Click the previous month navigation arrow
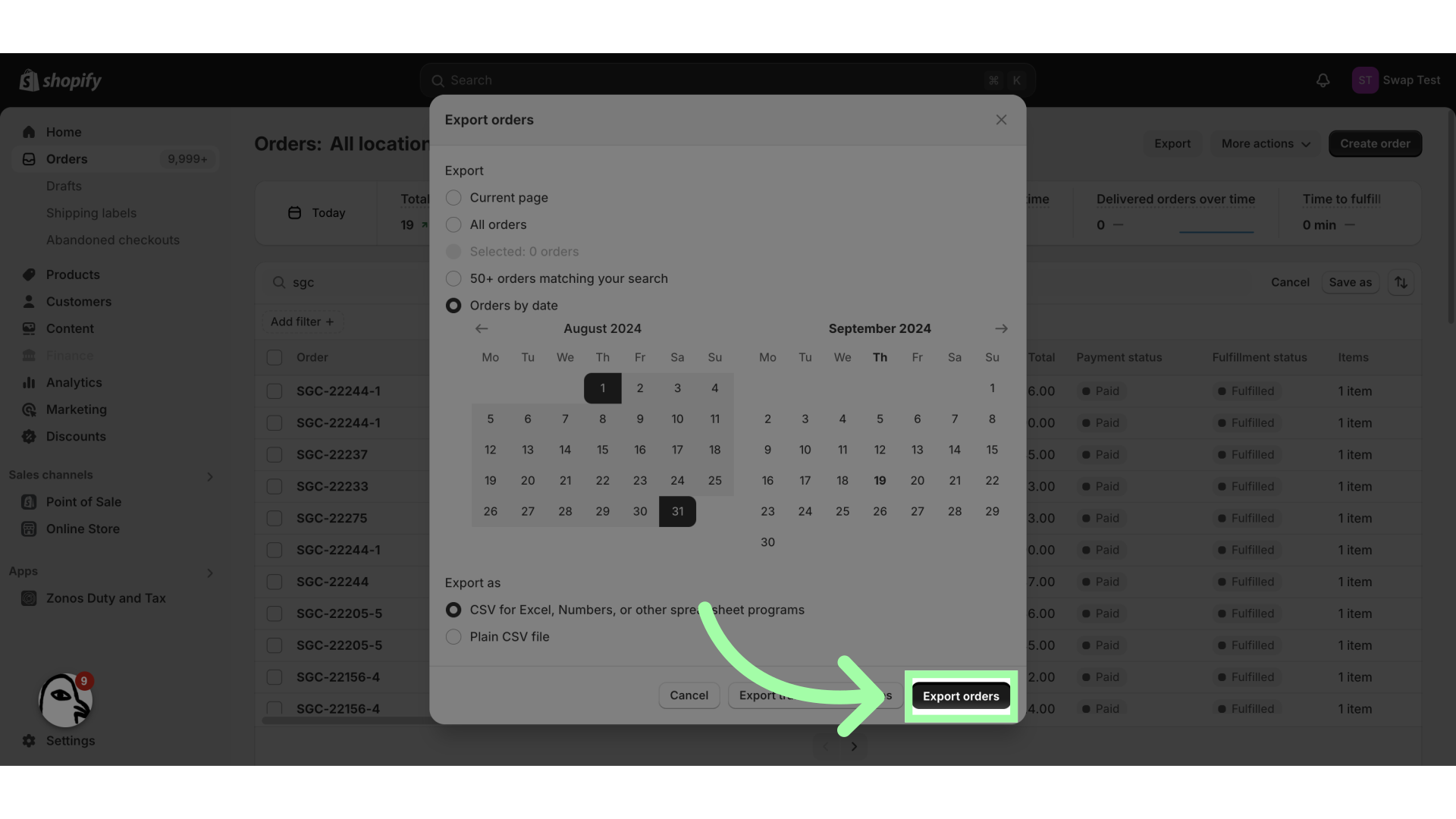 coord(481,328)
